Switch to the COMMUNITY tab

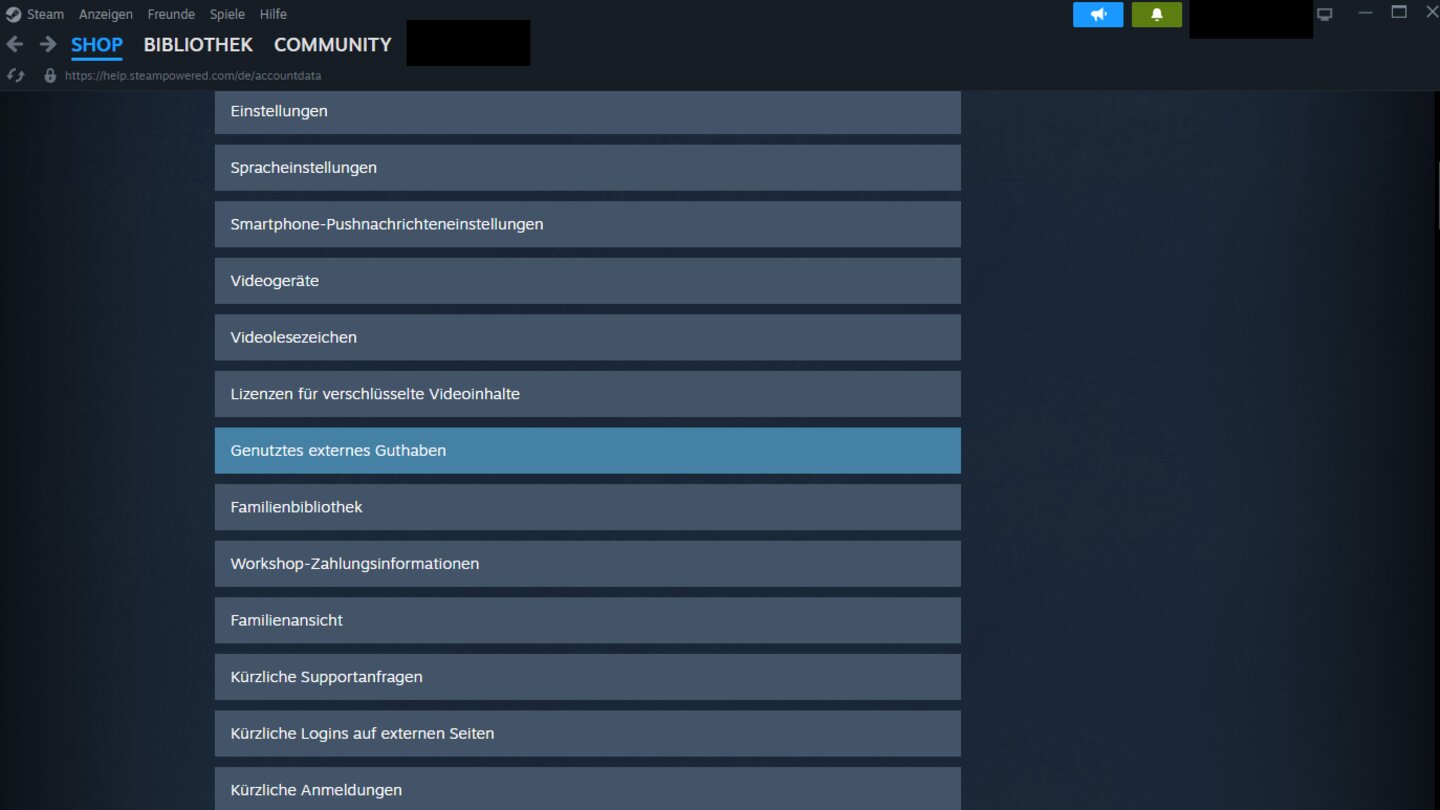(x=332, y=44)
